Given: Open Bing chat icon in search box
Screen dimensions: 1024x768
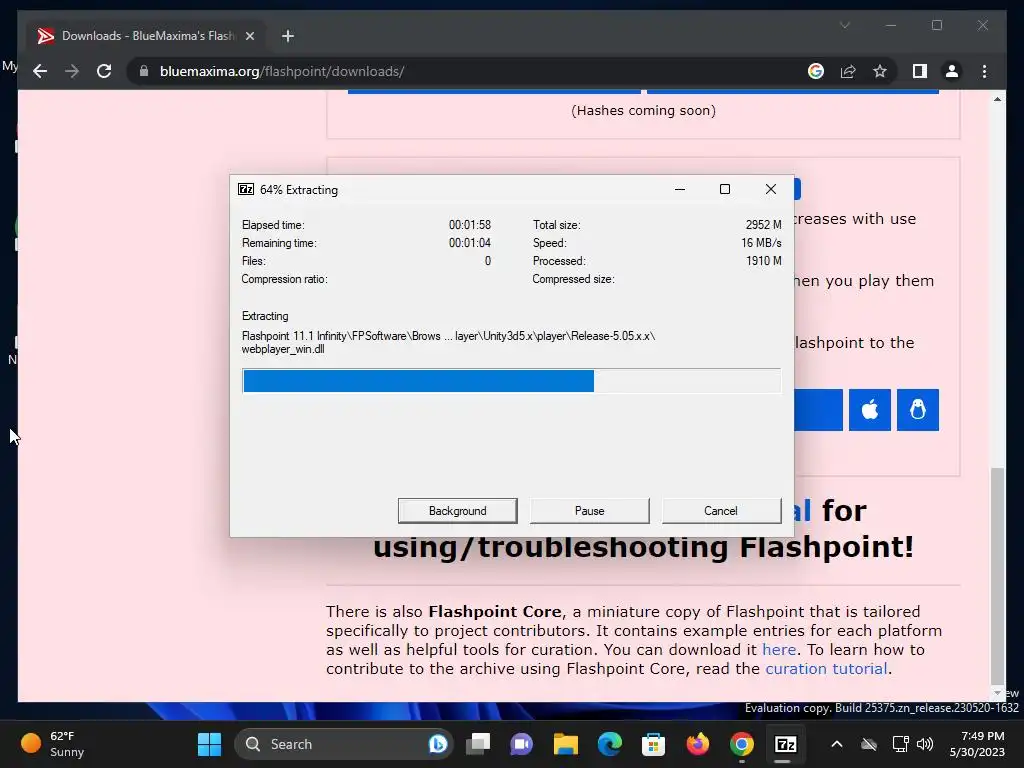Looking at the screenshot, I should [438, 744].
